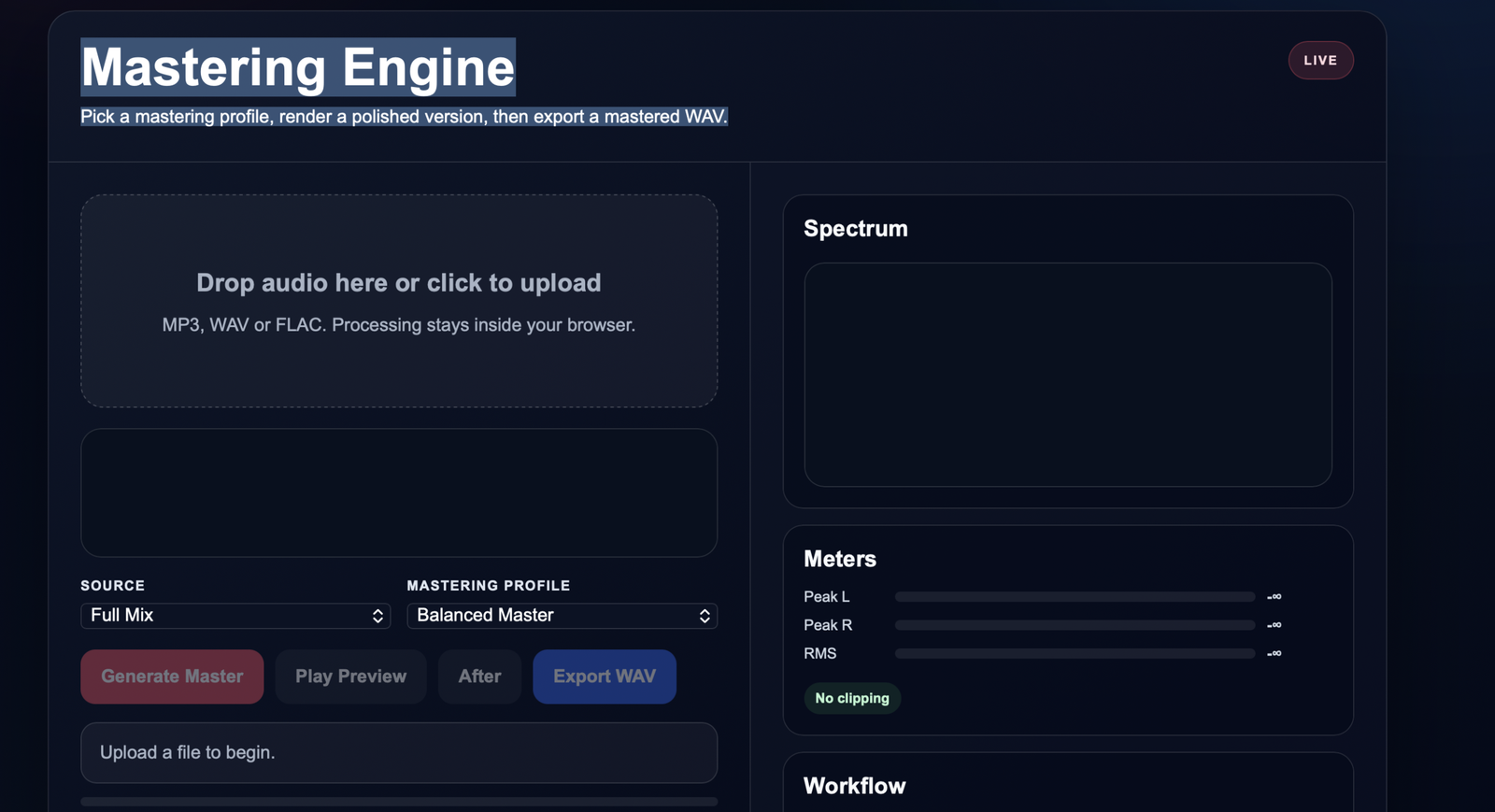Click the Mastering Engine title
Viewport: 1495px width, 812px height.
pyautogui.click(x=298, y=67)
